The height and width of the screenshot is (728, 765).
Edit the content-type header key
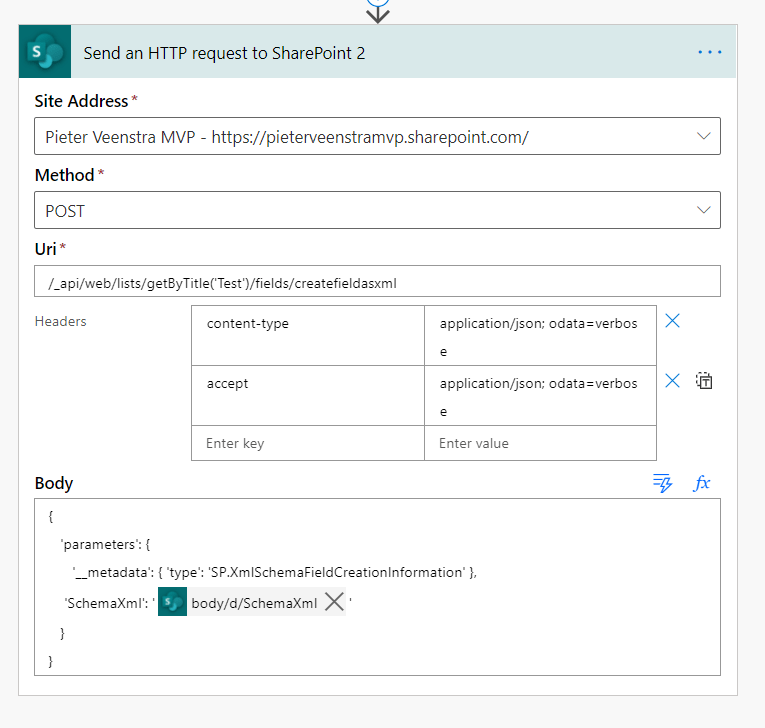point(308,335)
